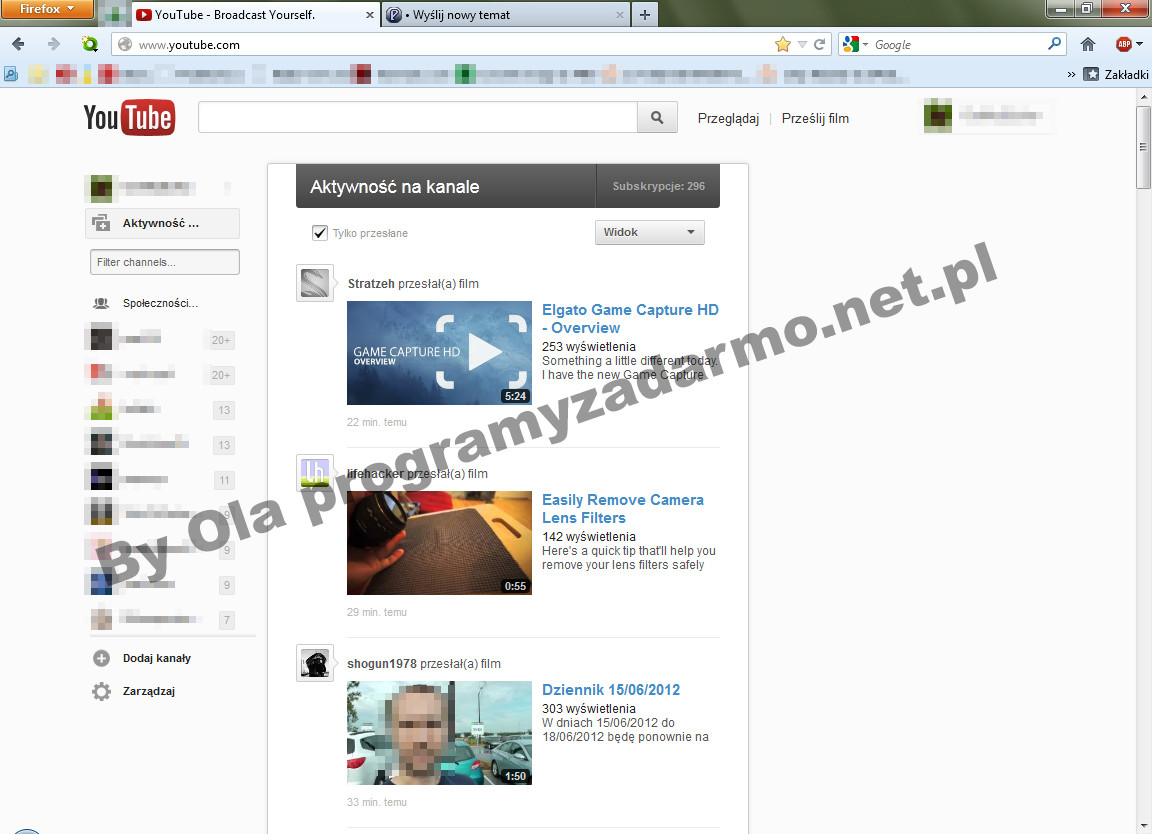
Task: Click lifehacker channel avatar
Action: 315,472
